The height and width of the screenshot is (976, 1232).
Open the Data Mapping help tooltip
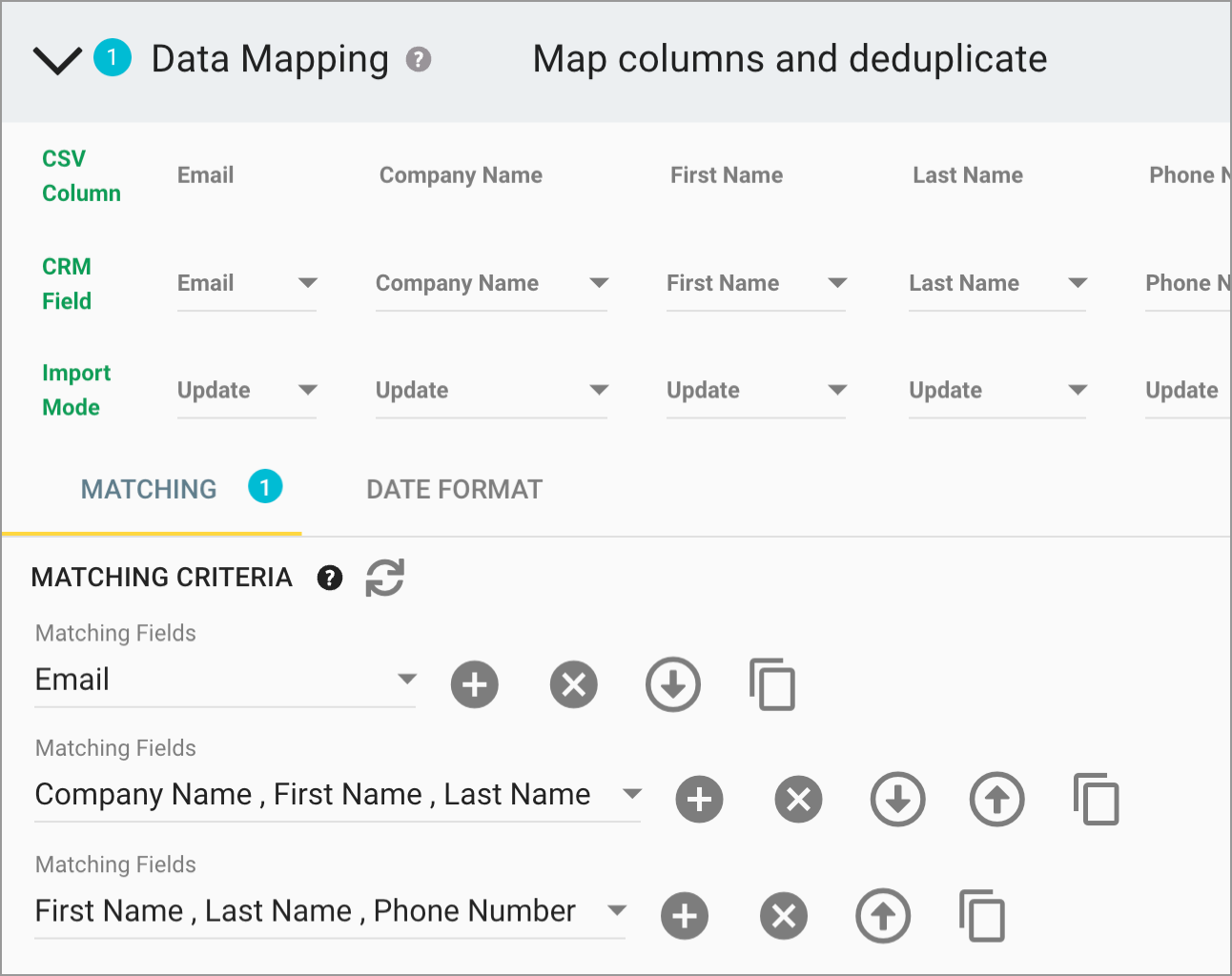click(418, 59)
